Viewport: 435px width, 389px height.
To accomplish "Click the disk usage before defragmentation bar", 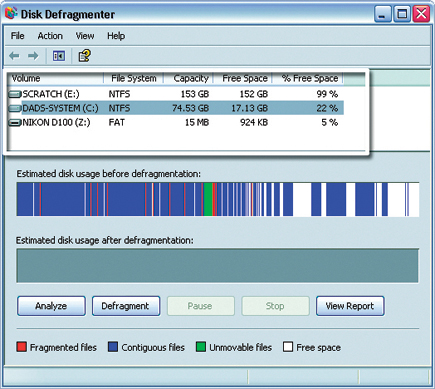I will click(x=218, y=199).
